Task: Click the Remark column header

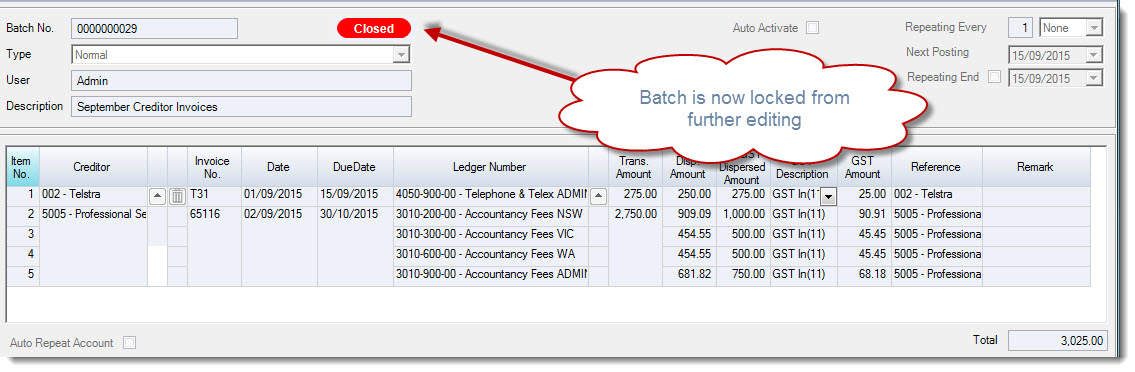Action: coord(1035,167)
